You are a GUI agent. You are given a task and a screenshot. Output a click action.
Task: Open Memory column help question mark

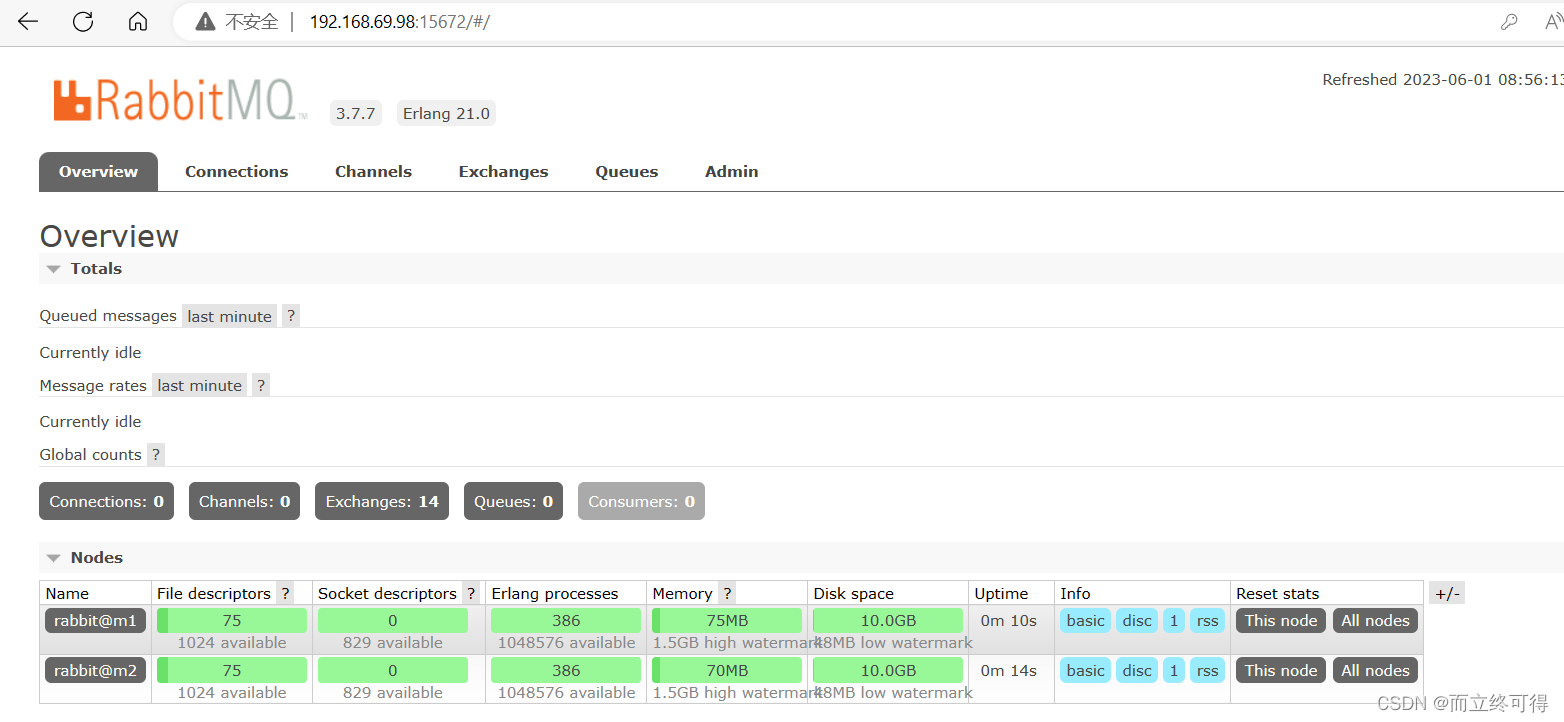point(727,593)
